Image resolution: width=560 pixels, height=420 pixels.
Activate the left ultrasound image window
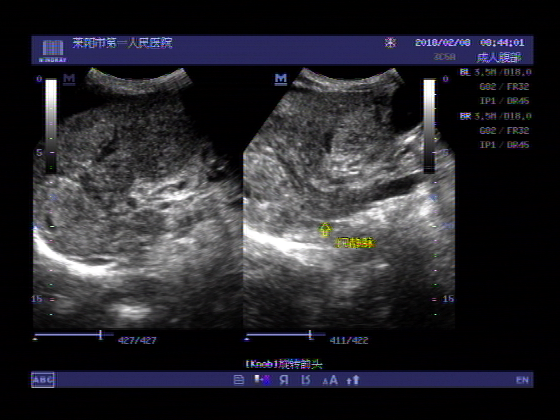pyautogui.click(x=138, y=198)
